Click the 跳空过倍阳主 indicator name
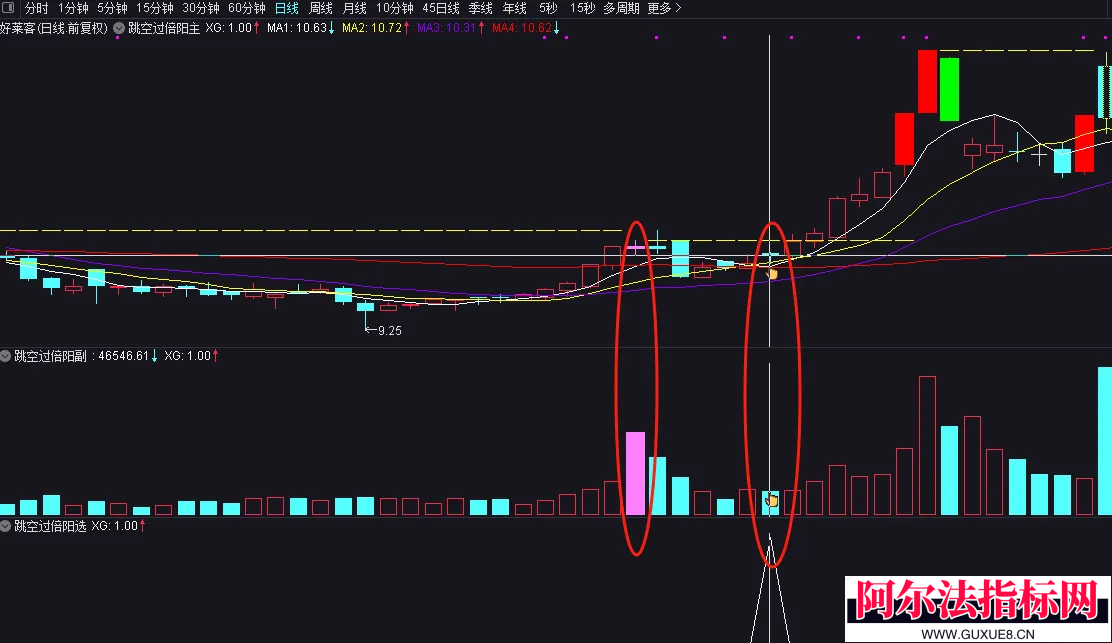Image resolution: width=1112 pixels, height=643 pixels. 164,28
